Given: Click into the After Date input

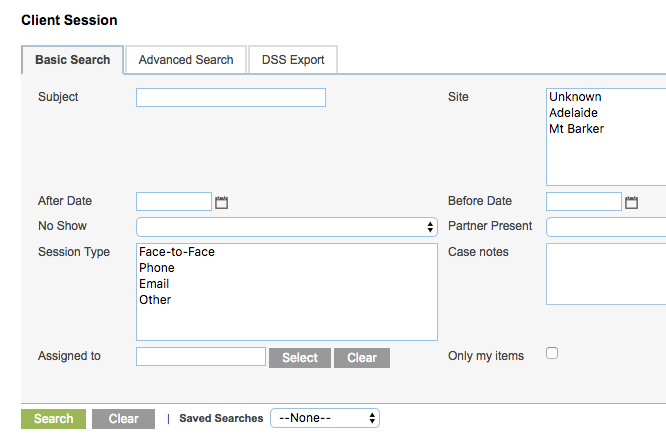Looking at the screenshot, I should (174, 201).
